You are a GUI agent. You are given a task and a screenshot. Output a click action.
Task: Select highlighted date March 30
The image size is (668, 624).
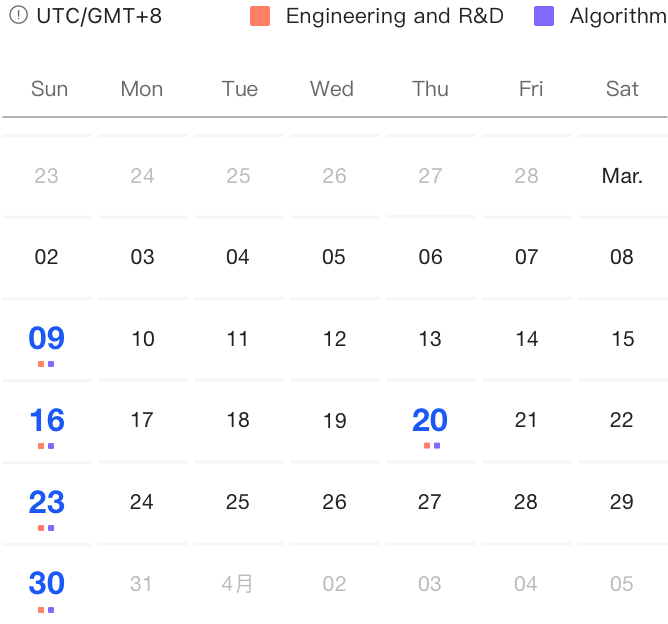pos(47,583)
